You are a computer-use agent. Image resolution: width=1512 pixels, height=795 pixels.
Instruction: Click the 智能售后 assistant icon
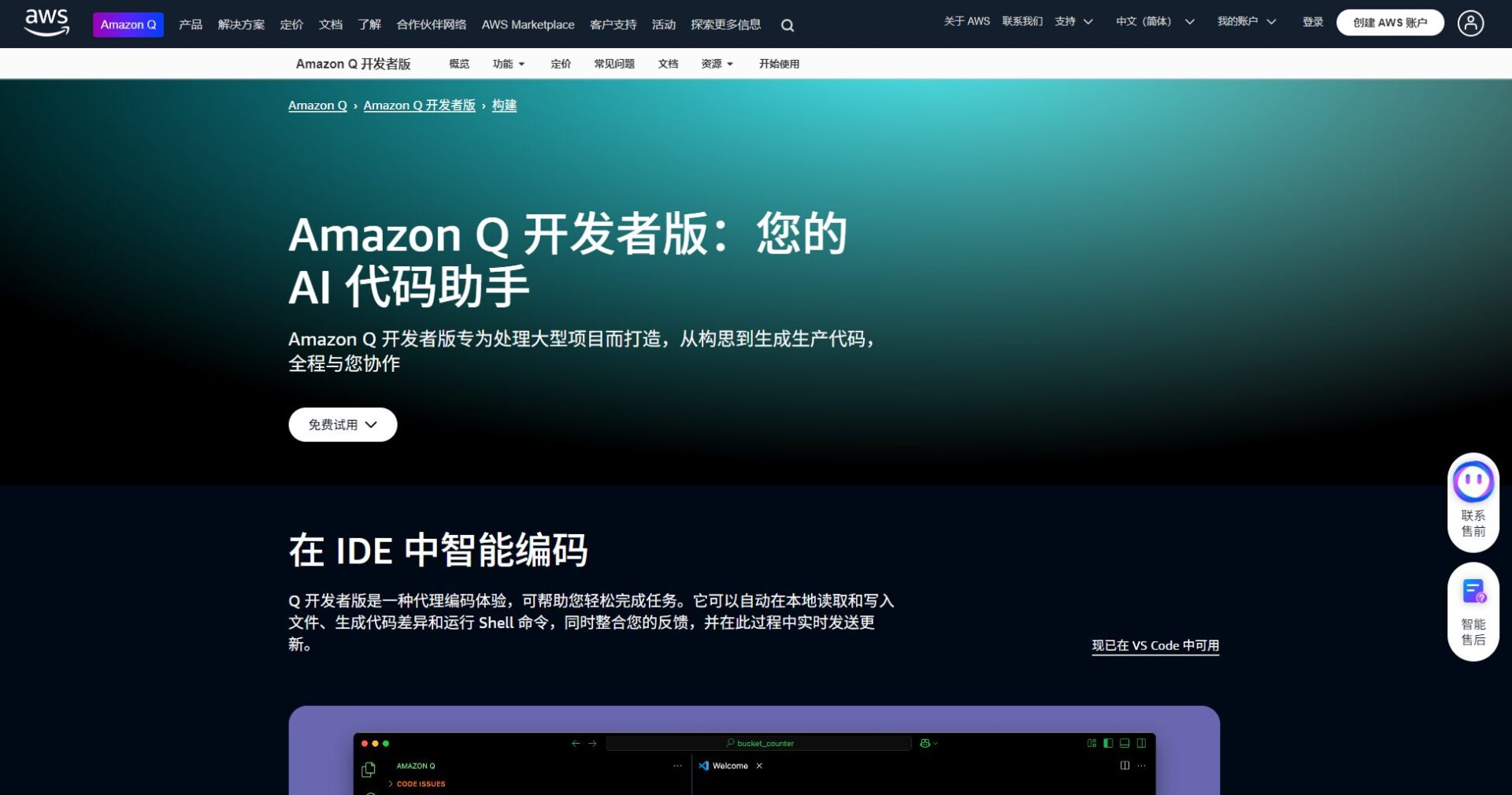[x=1473, y=591]
